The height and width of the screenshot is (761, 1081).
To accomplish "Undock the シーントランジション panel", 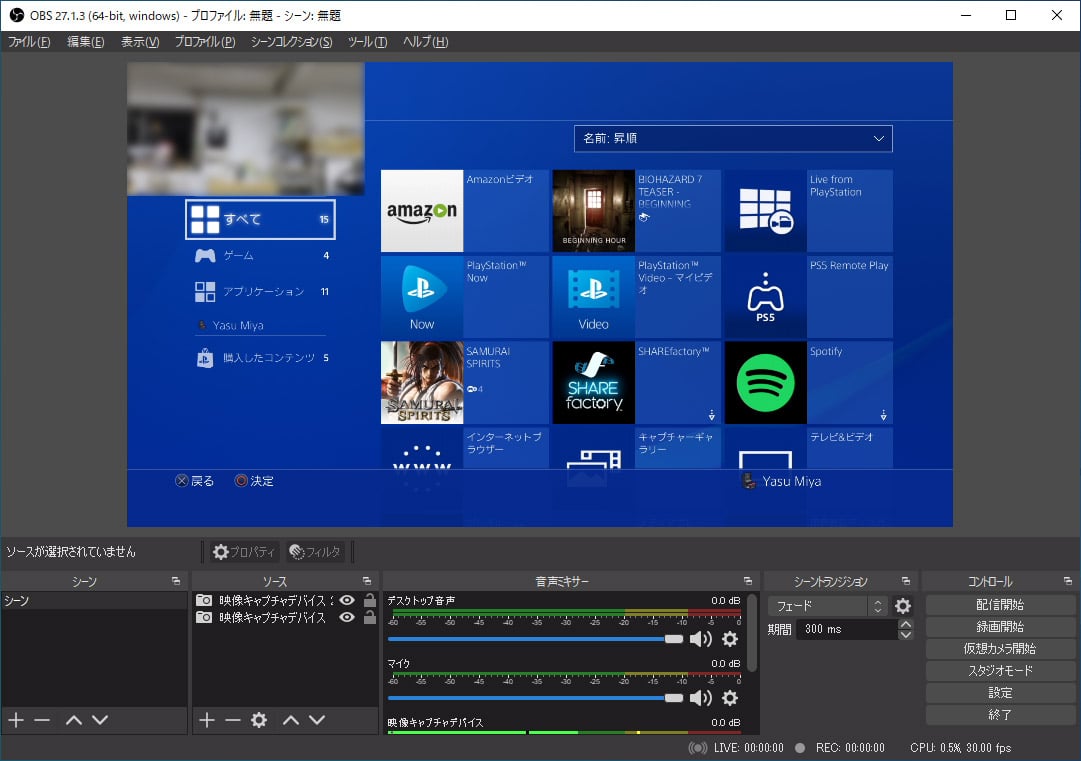I will 906,581.
